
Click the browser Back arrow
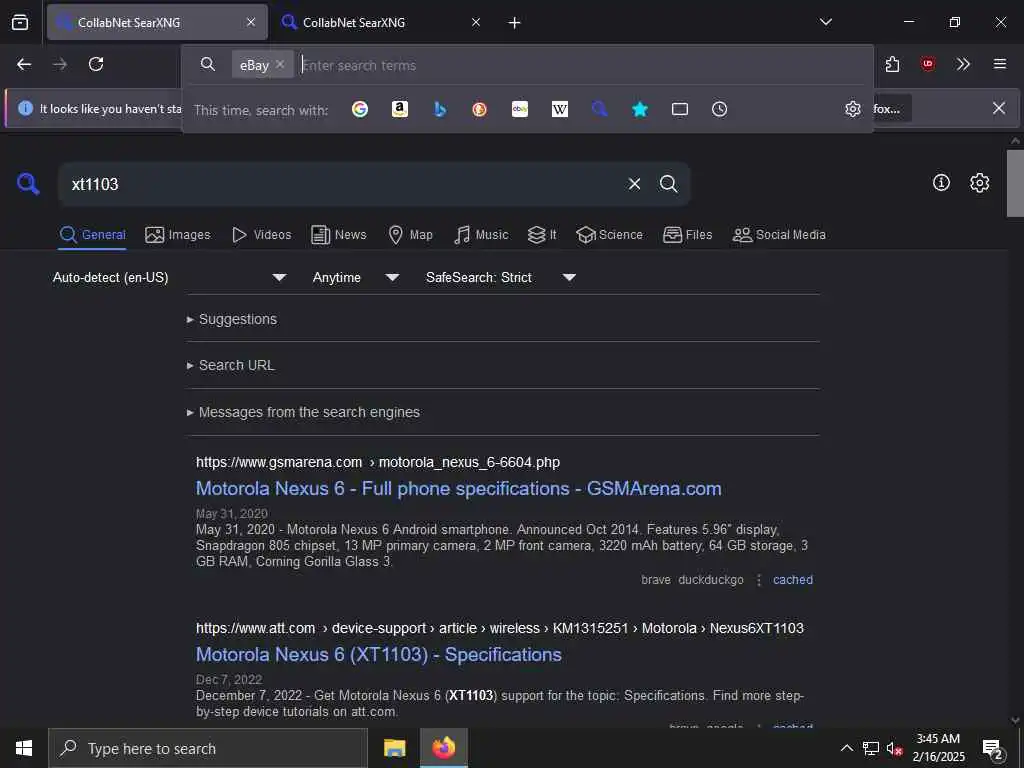[24, 64]
